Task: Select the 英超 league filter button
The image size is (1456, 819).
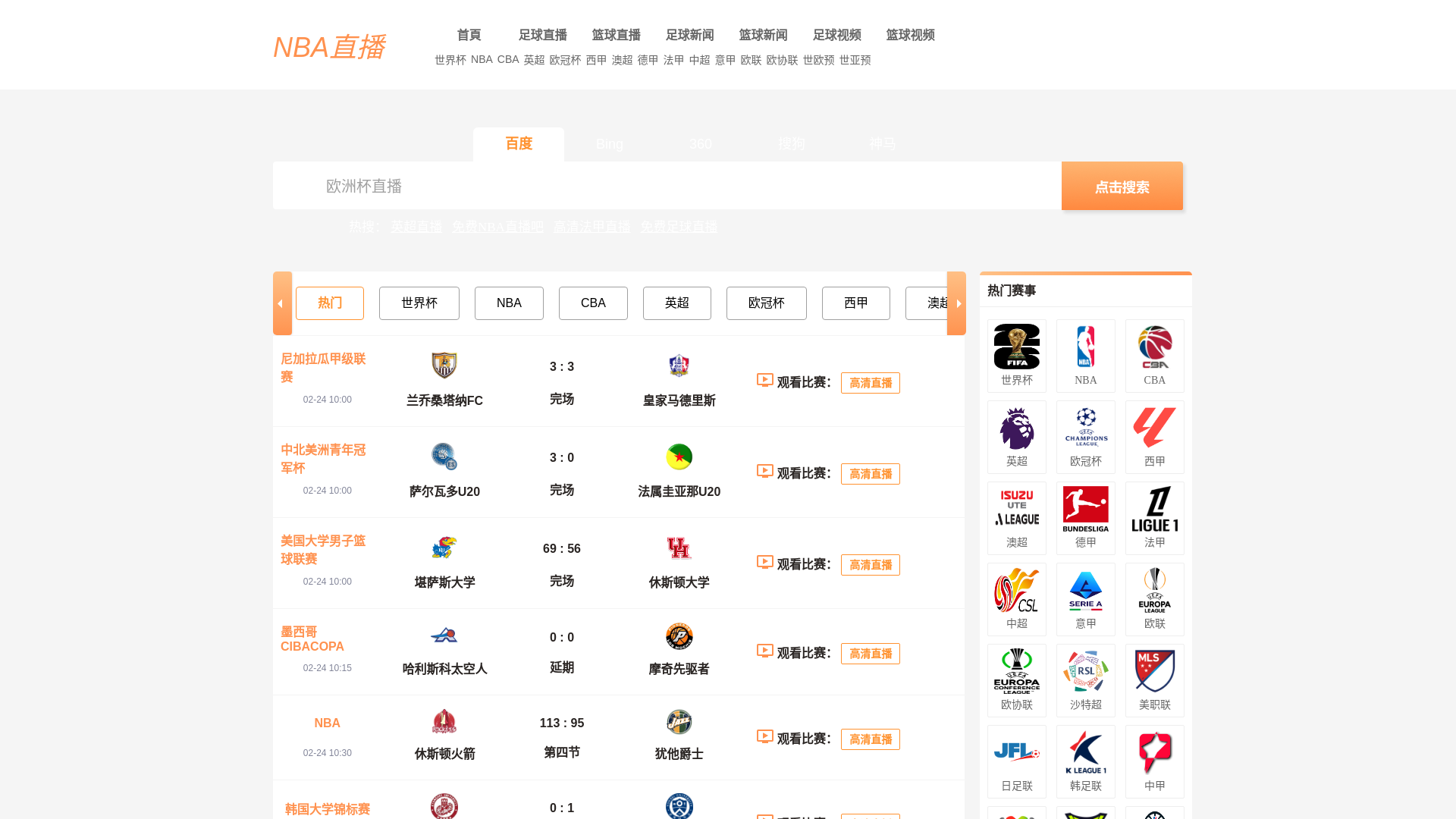Action: (677, 303)
